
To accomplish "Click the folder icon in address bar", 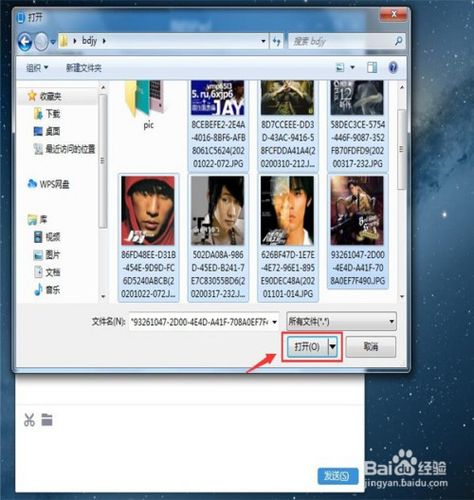I will pyautogui.click(x=63, y=41).
